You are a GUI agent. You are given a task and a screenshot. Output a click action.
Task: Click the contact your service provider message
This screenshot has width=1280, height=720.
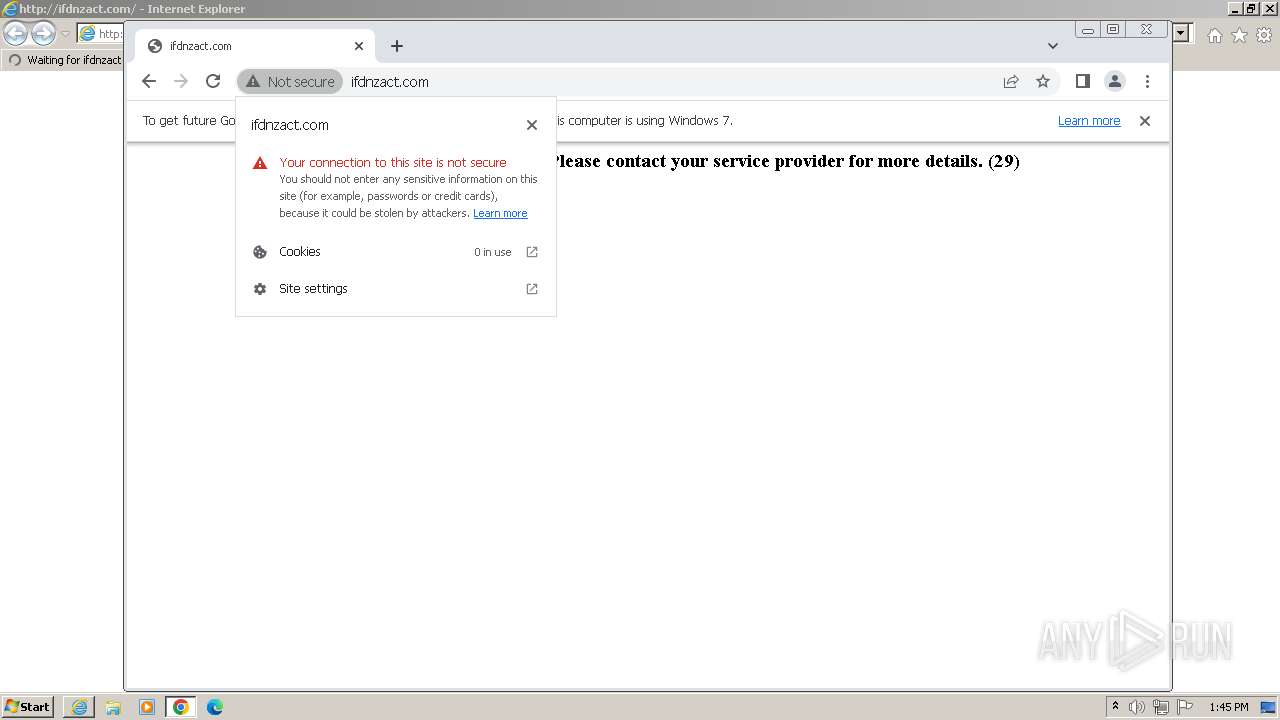pyautogui.click(x=786, y=161)
